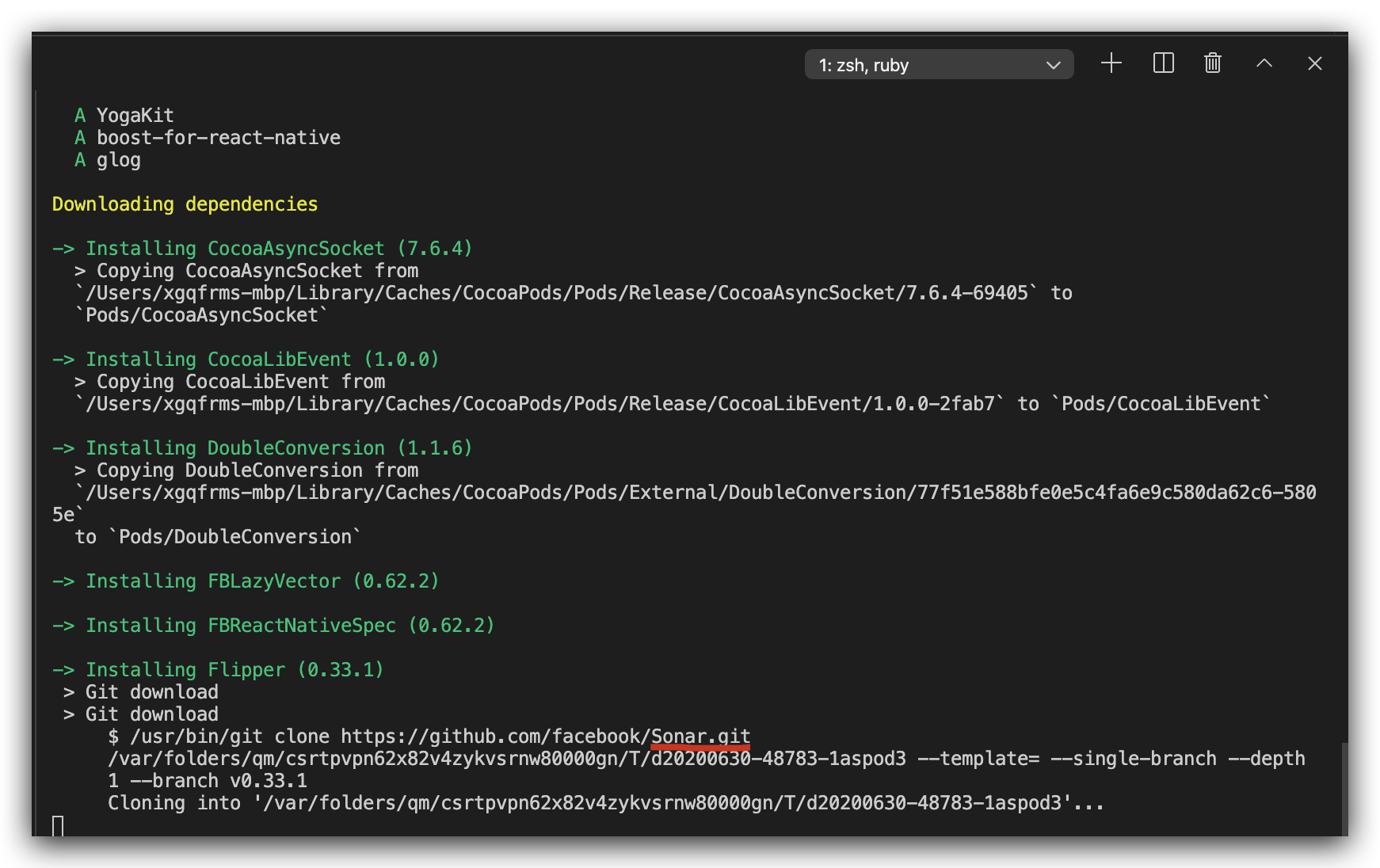This screenshot has width=1380, height=868.
Task: Kill the terminal with the trash icon
Action: tap(1213, 63)
